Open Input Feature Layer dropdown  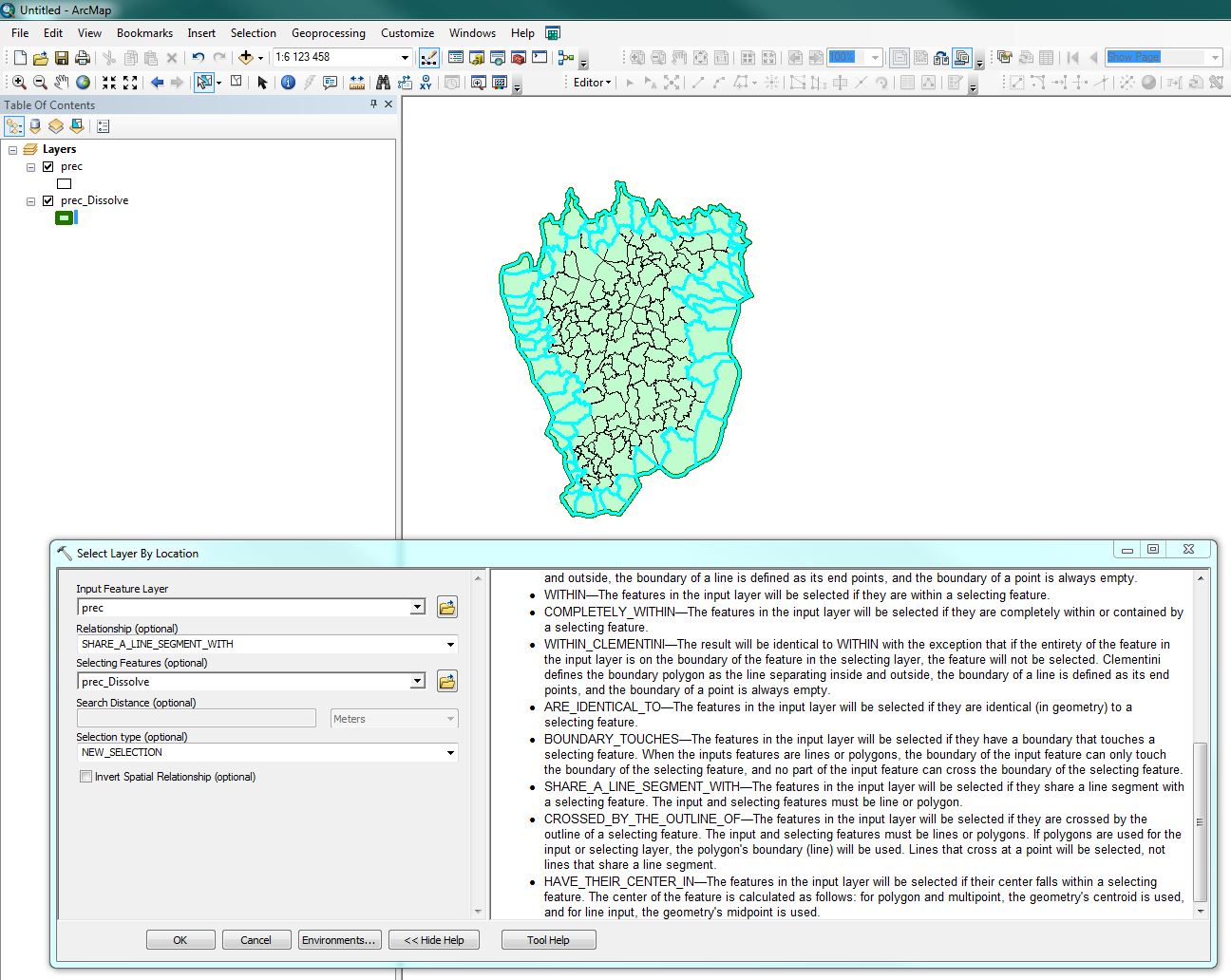417,607
